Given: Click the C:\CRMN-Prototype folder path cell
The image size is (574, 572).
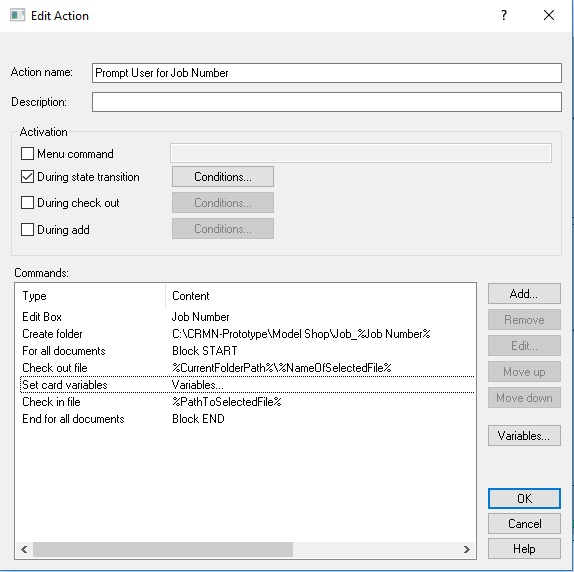Looking at the screenshot, I should click(x=301, y=334).
